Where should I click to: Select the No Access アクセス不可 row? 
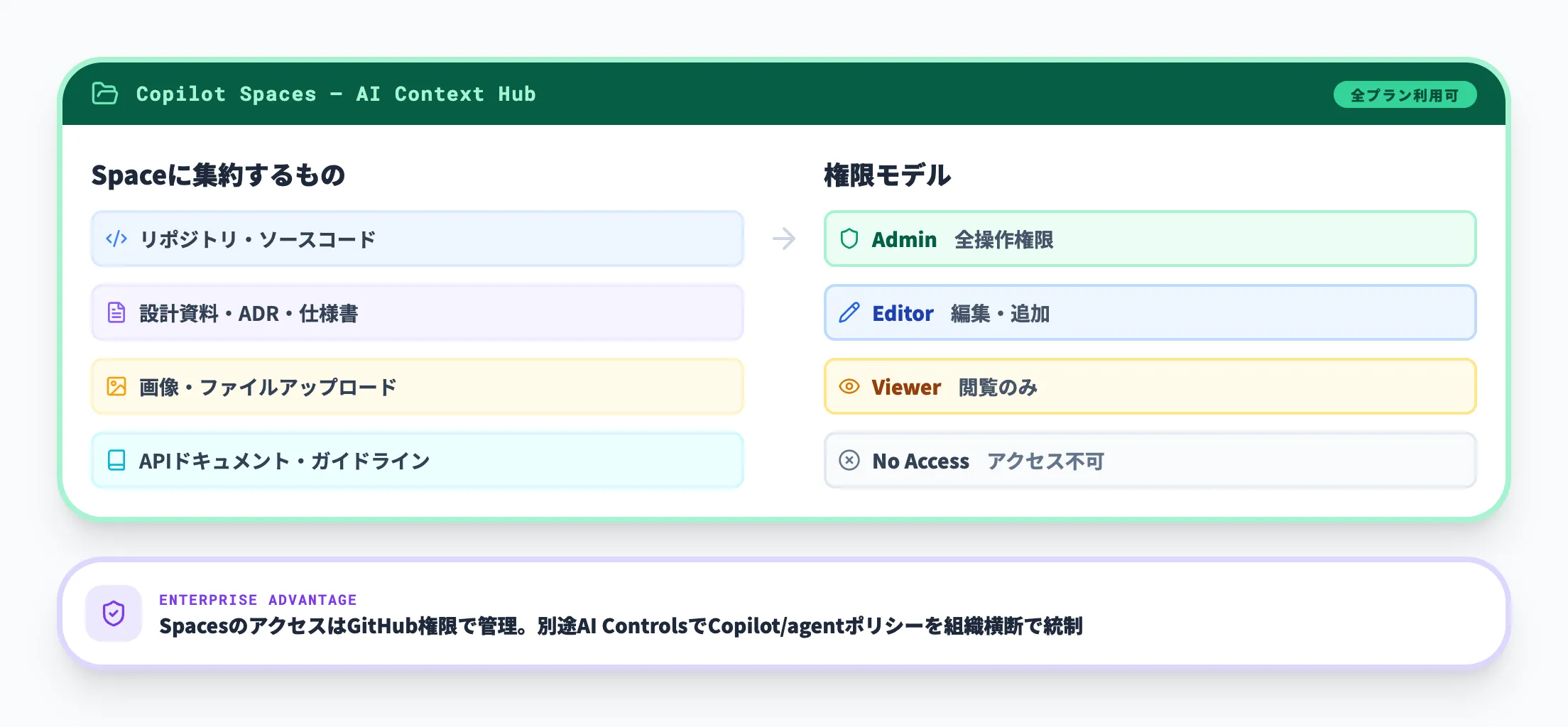point(1149,460)
